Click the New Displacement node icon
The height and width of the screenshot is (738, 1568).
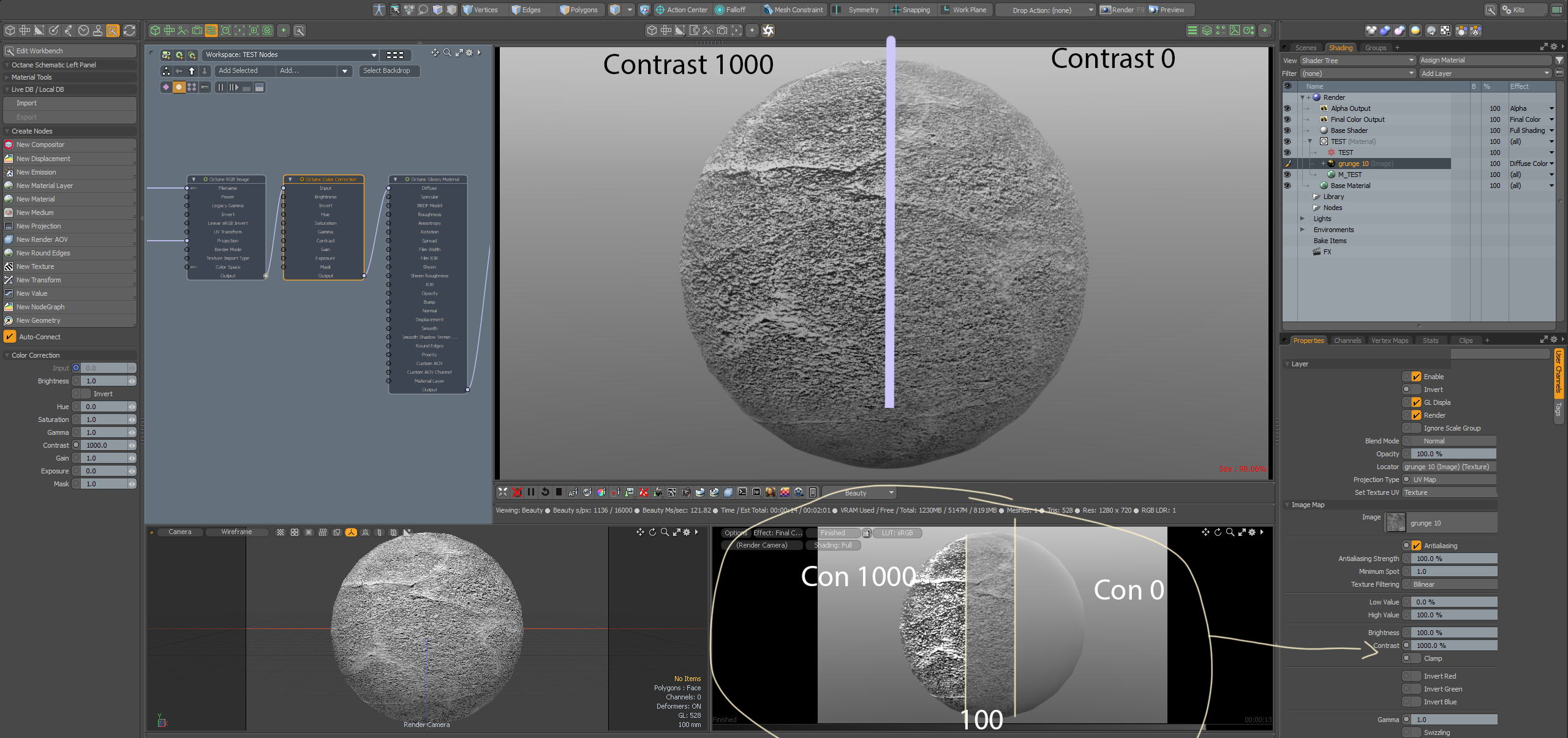(9, 159)
